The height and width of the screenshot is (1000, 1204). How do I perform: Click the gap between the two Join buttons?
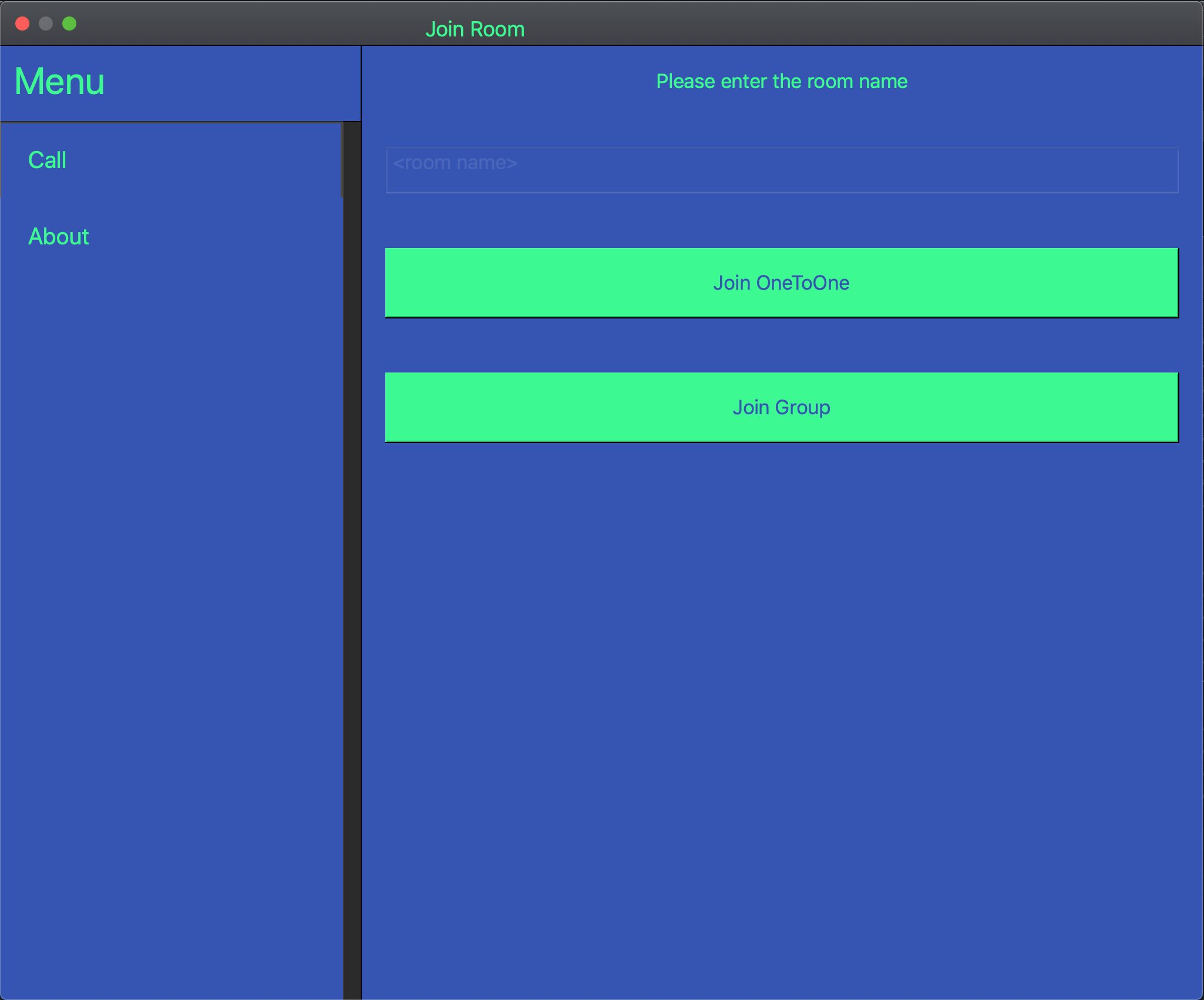781,345
